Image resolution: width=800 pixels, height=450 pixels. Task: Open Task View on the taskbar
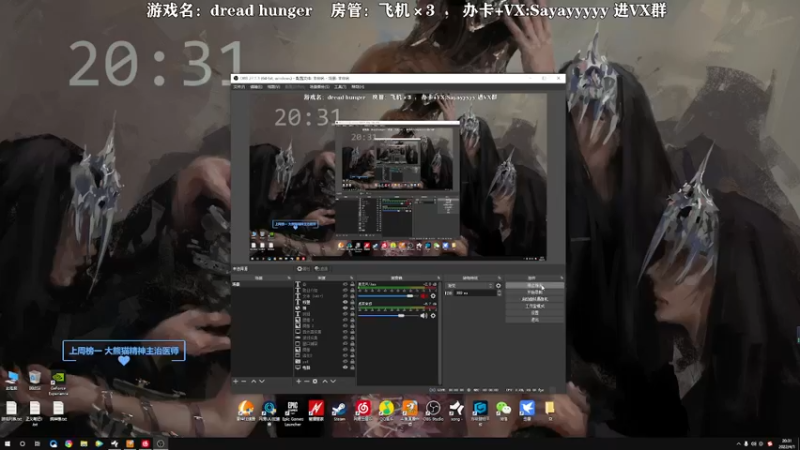37,444
